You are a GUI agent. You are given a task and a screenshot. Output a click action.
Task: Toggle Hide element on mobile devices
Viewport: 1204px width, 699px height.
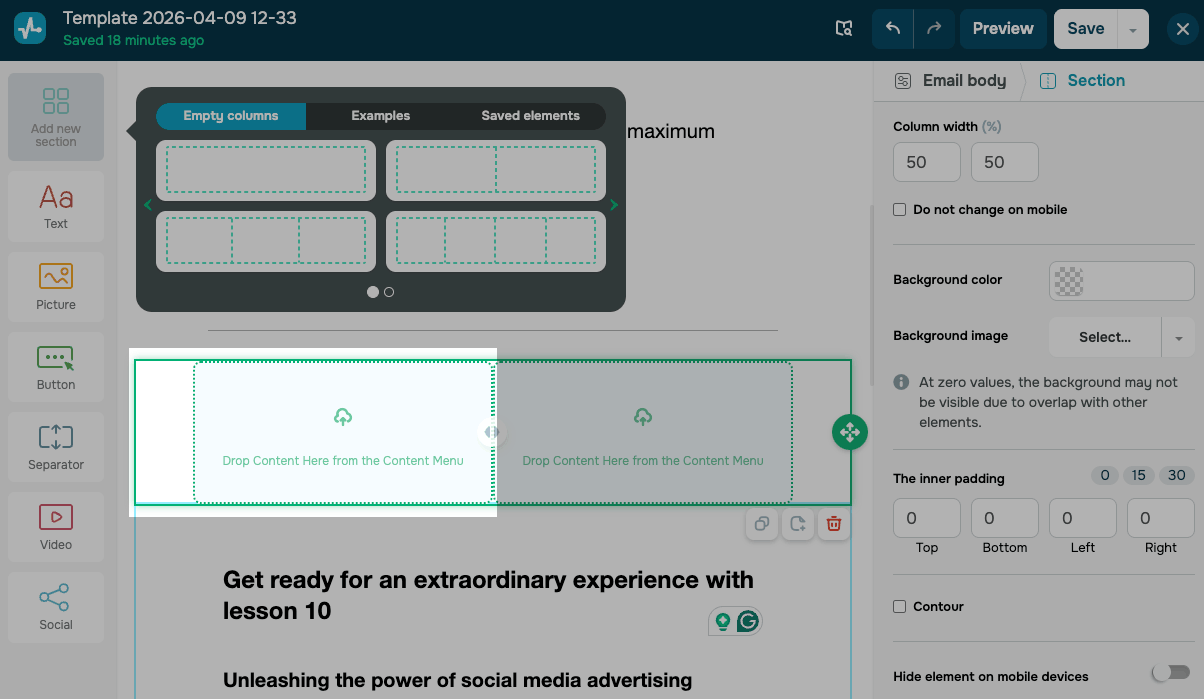(x=1171, y=673)
